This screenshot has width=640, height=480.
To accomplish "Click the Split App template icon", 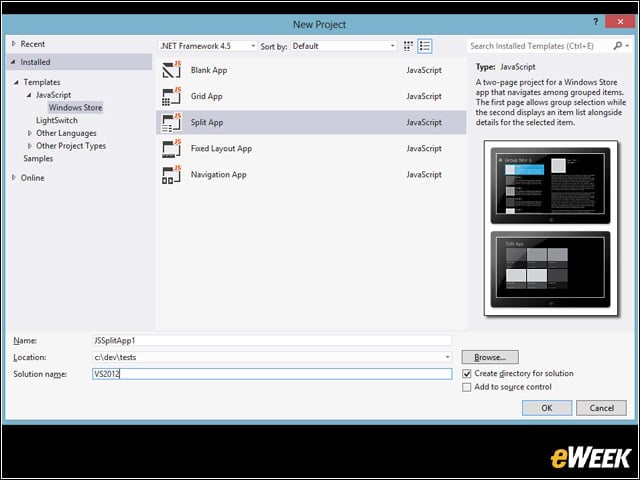I will [171, 122].
